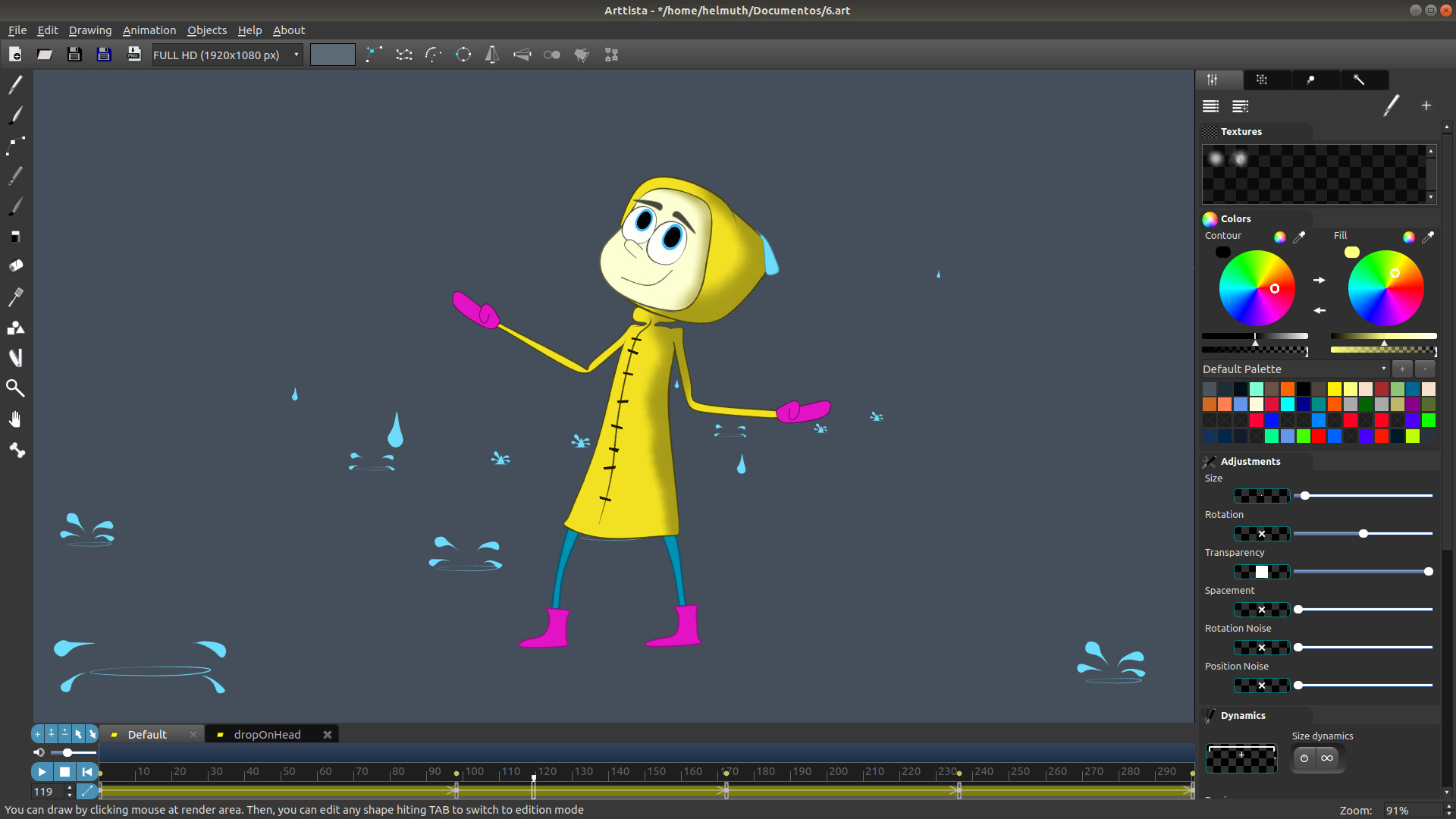This screenshot has width=1456, height=819.
Task: Open the Animation menu
Action: (x=149, y=30)
